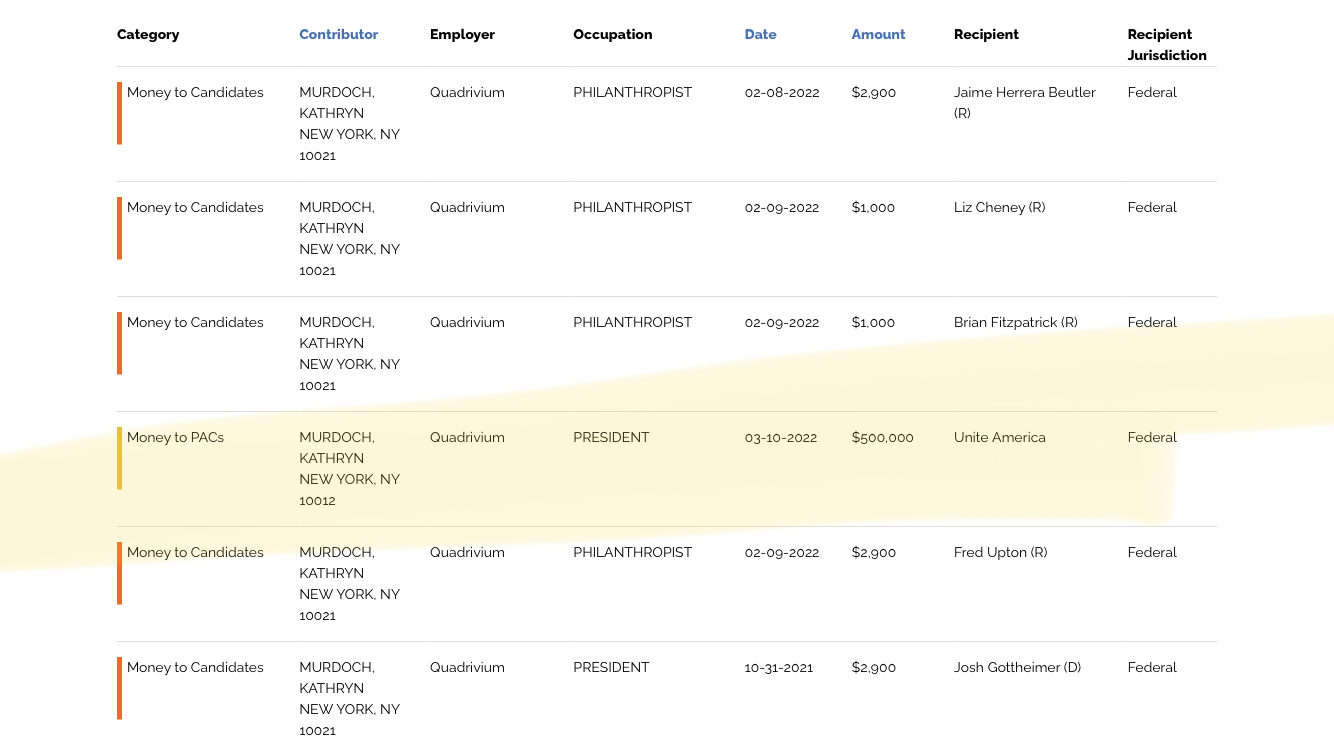The width and height of the screenshot is (1334, 750).
Task: Select contributor Murdoch in Liz Cheney row
Action: (349, 238)
